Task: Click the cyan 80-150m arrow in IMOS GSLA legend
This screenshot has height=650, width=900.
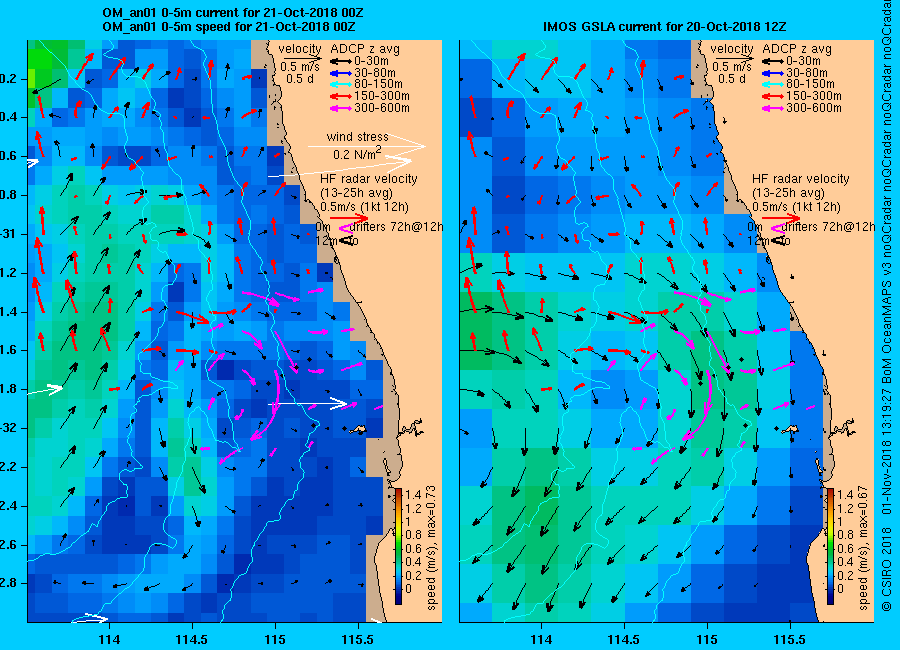Action: click(x=772, y=84)
